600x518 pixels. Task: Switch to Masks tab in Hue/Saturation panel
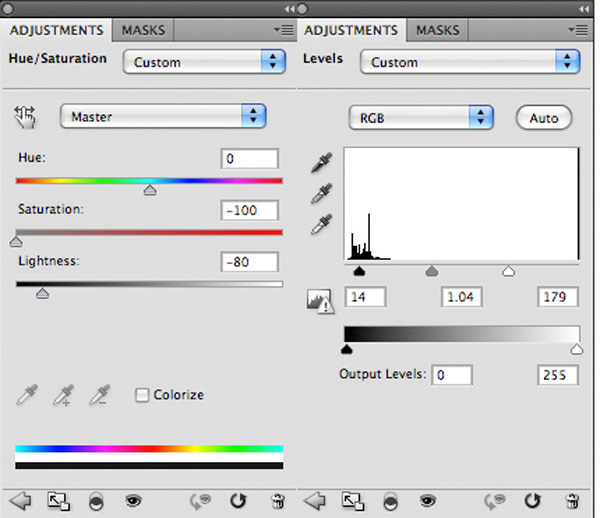(143, 30)
